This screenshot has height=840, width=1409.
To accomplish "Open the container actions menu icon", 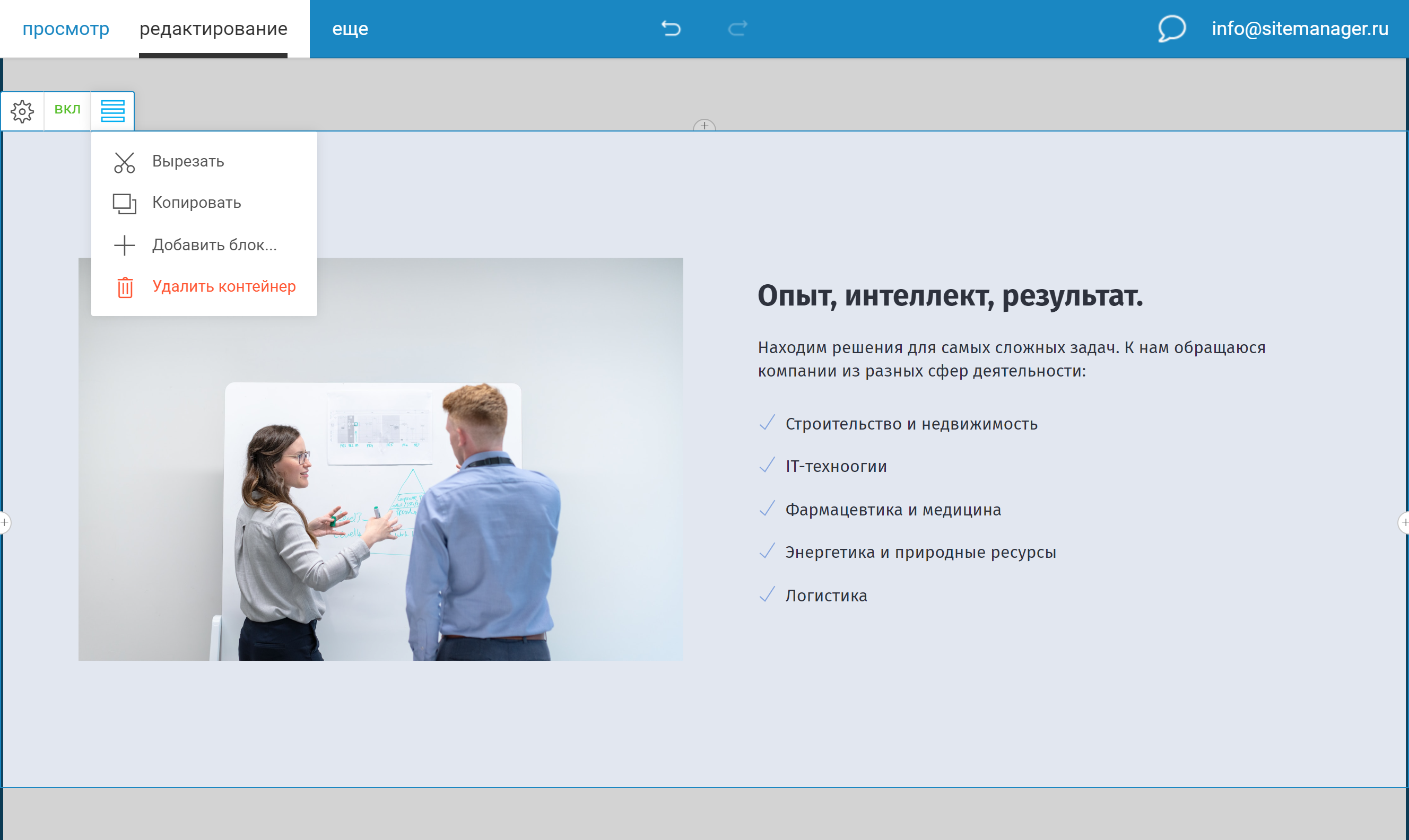I will click(112, 111).
